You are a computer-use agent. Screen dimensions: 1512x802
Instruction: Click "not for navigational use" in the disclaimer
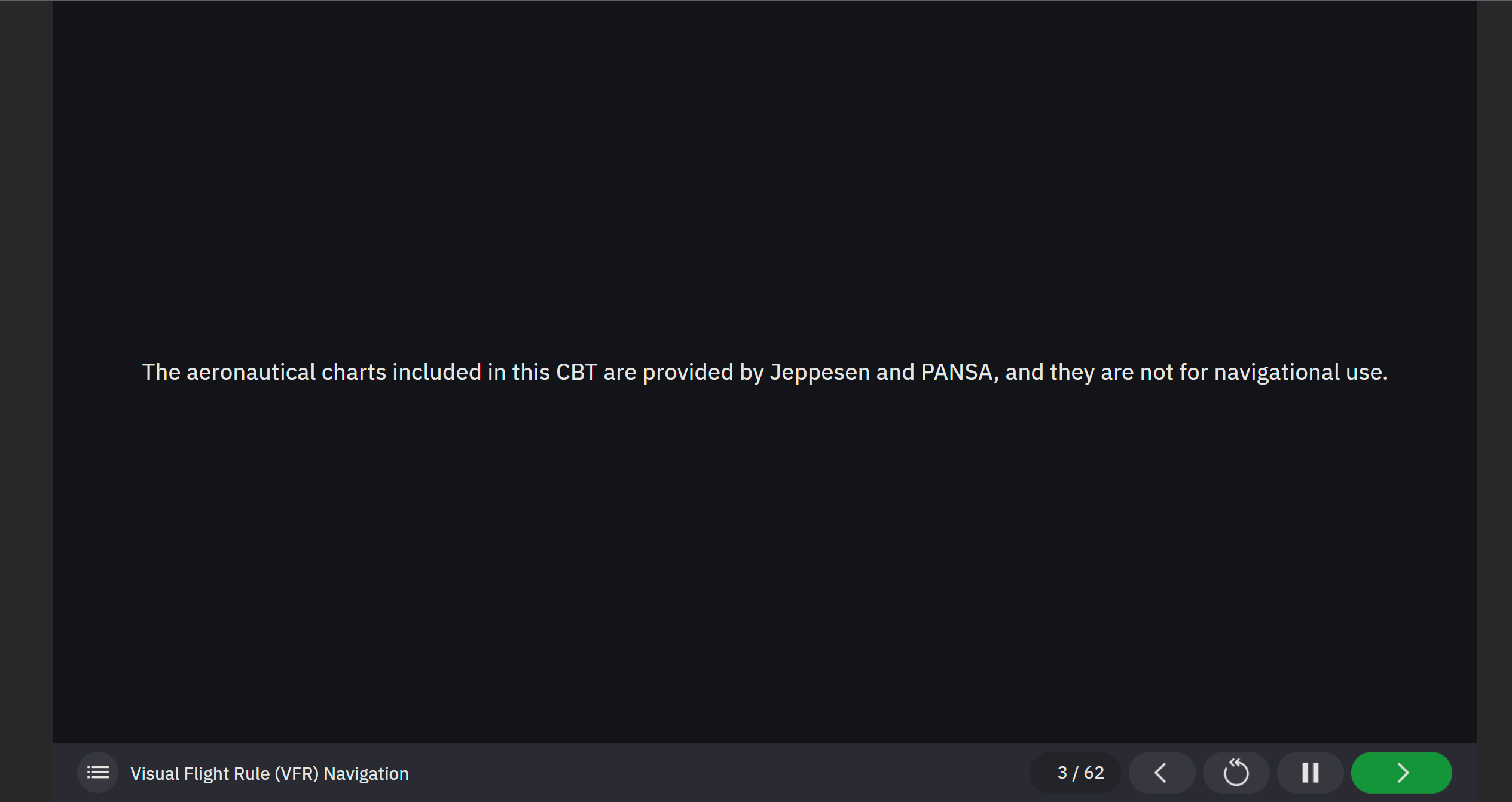(1263, 372)
